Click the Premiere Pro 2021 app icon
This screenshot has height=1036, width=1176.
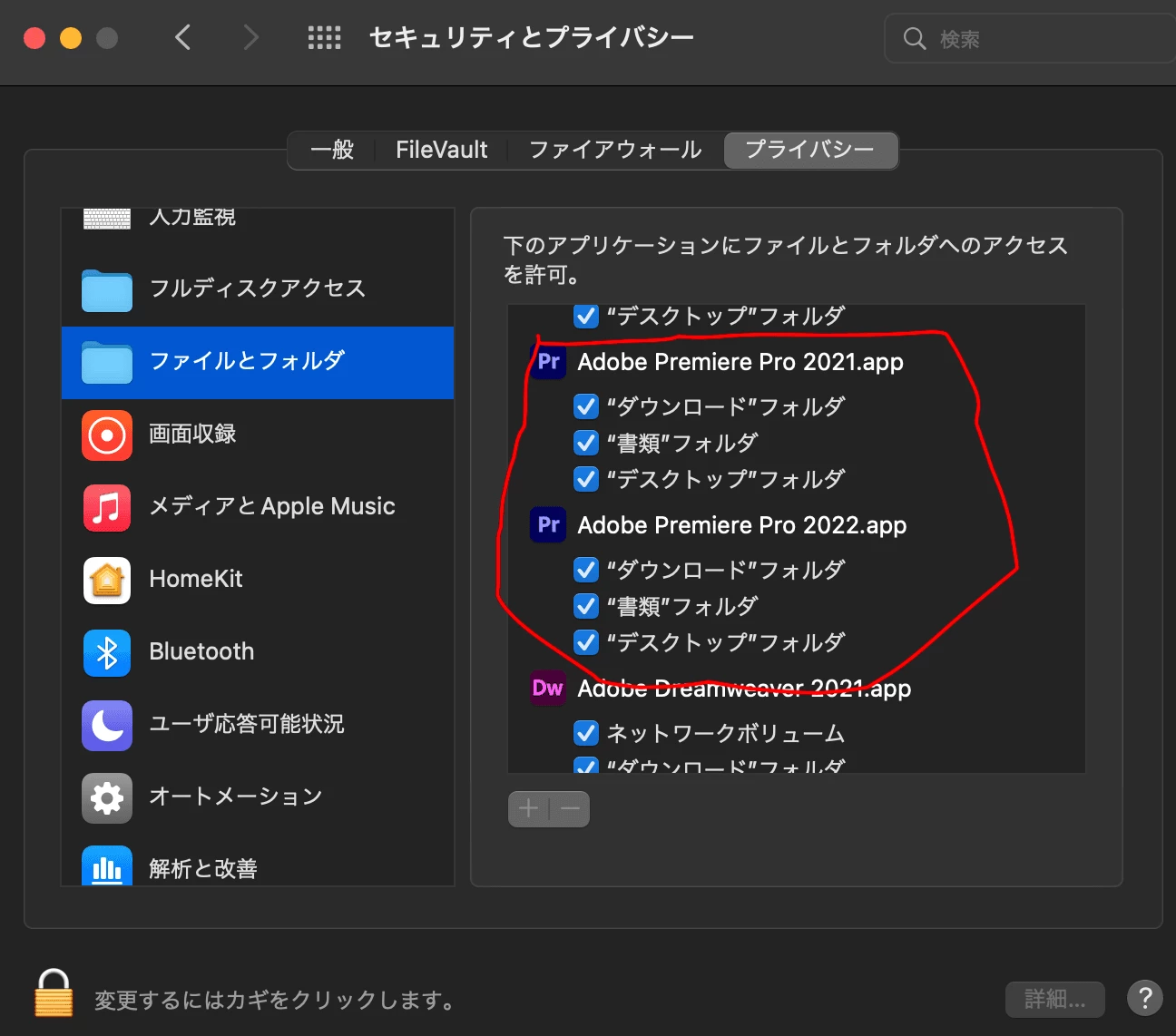(x=548, y=362)
